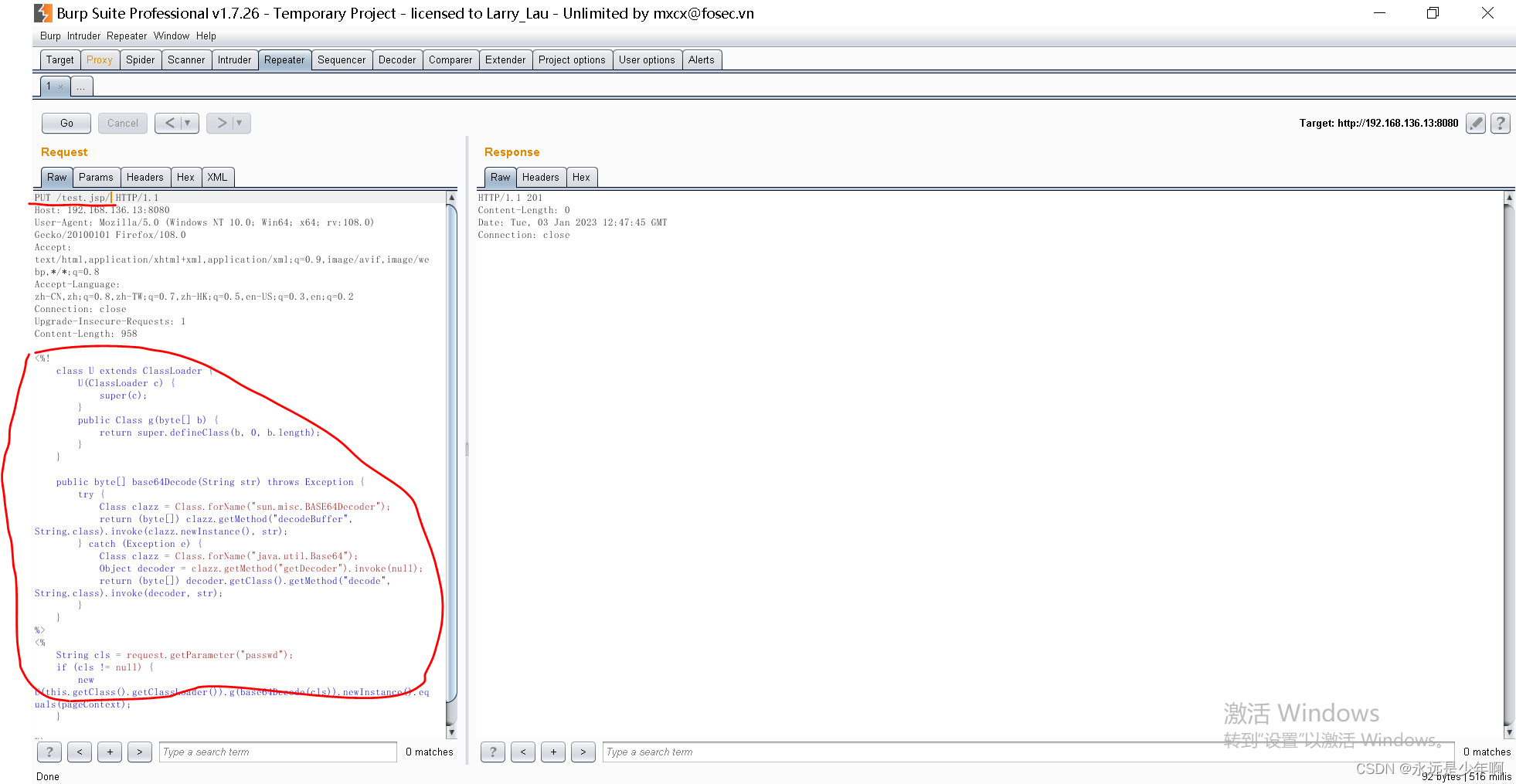Image resolution: width=1516 pixels, height=784 pixels.
Task: Select the request Hex tab
Action: click(185, 177)
